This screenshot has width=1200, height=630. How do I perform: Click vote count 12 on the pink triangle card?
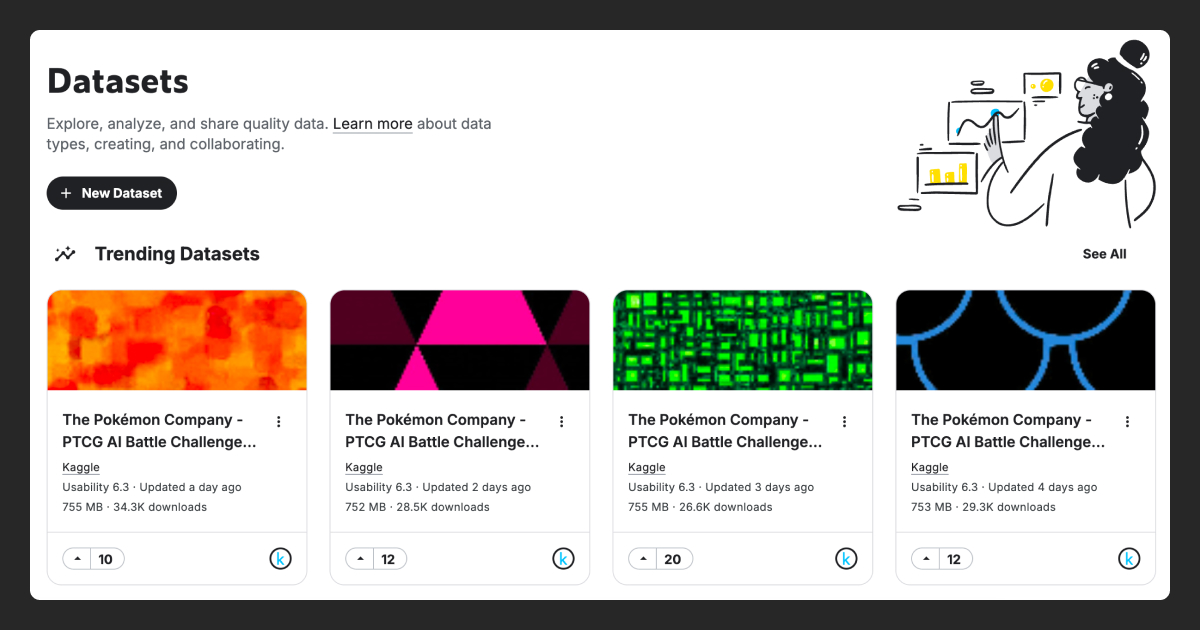389,559
